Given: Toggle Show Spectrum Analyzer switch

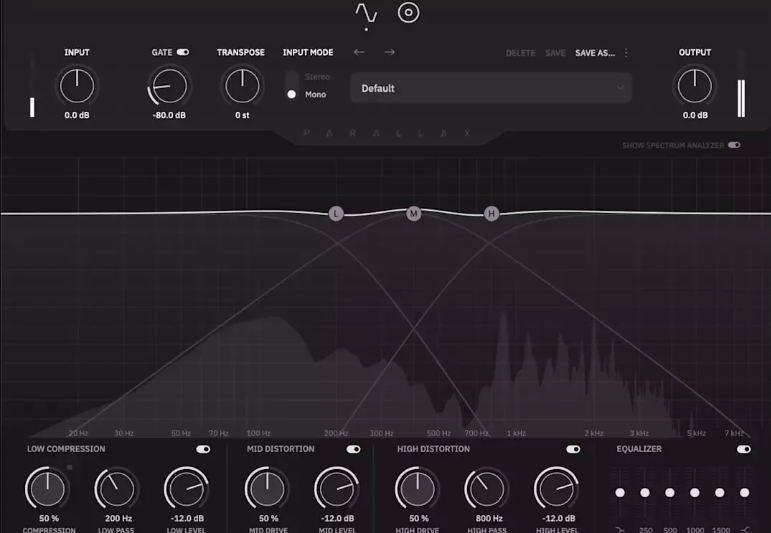Looking at the screenshot, I should pos(734,145).
